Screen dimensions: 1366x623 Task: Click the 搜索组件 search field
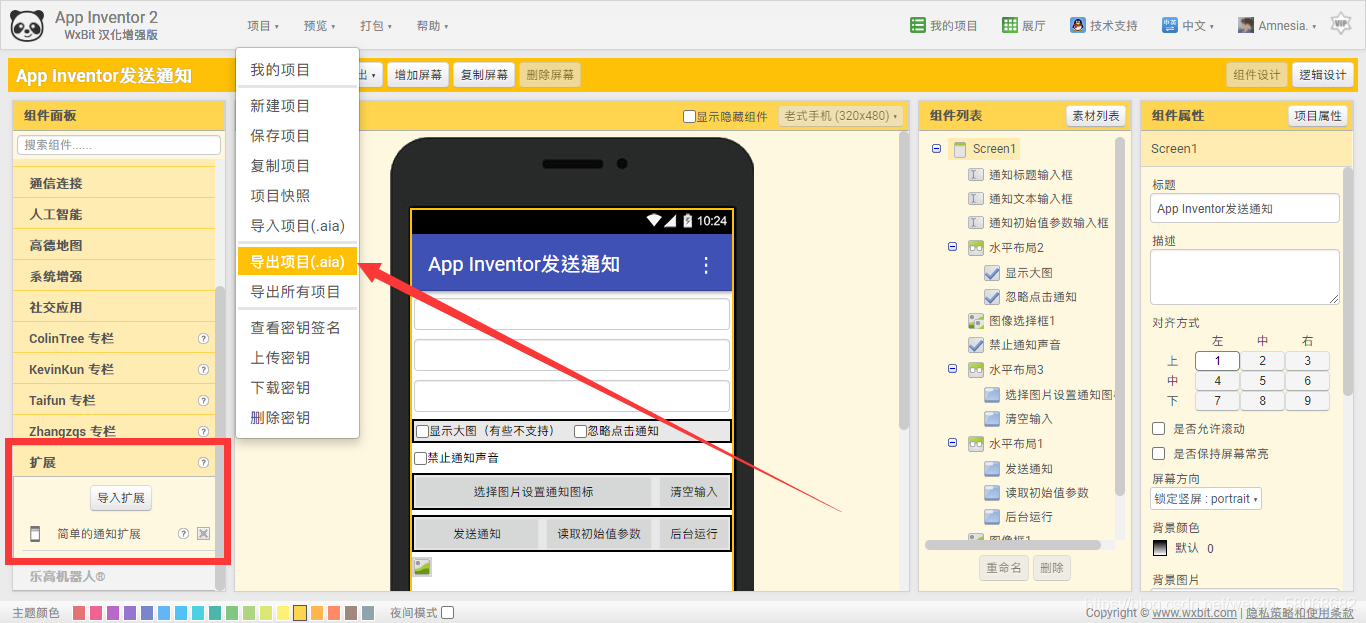point(119,145)
